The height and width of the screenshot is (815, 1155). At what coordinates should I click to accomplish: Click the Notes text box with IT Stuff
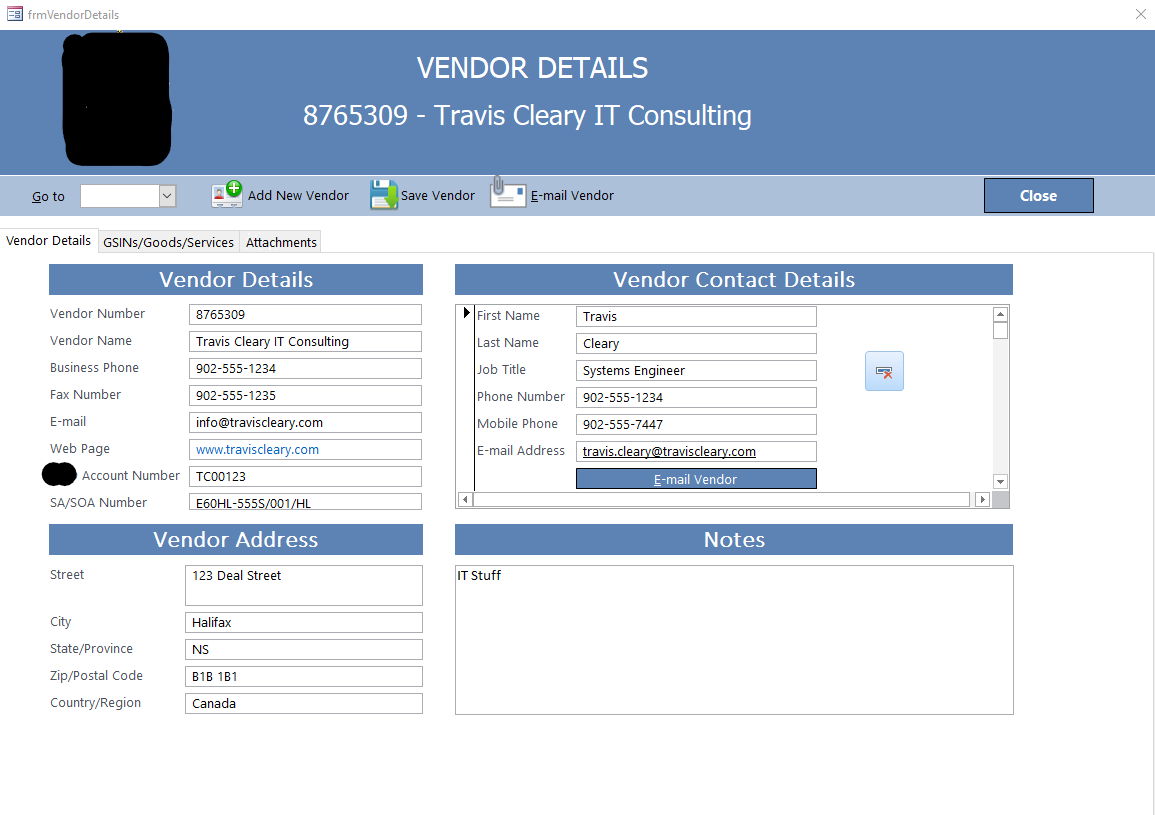[x=734, y=640]
